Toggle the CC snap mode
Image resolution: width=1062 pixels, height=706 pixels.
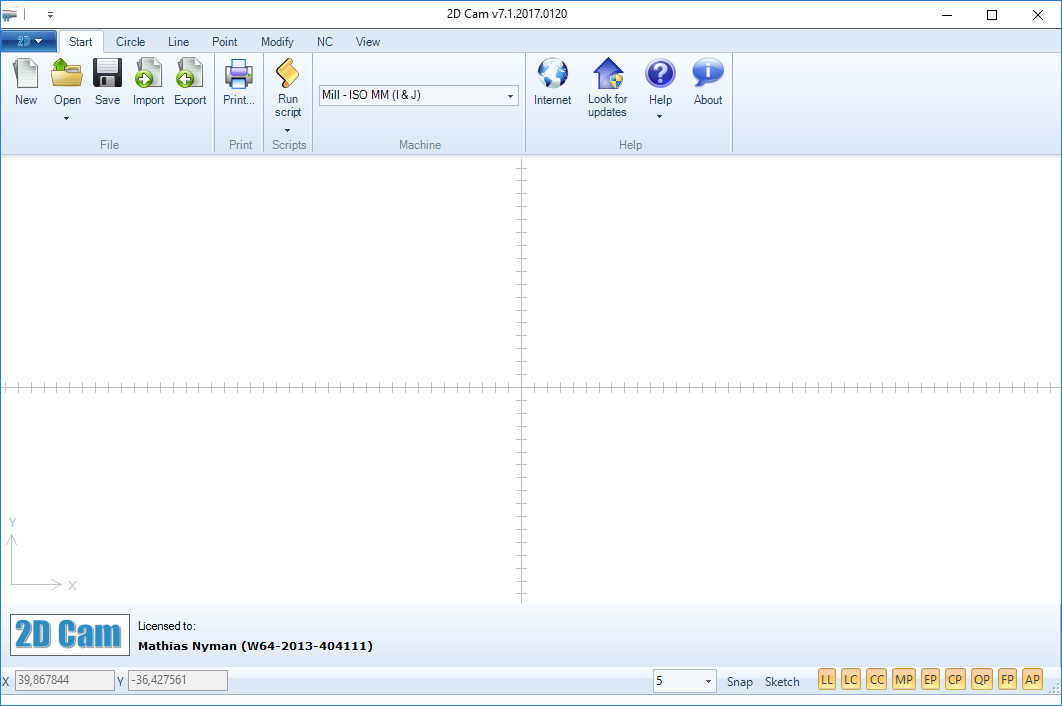(876, 680)
